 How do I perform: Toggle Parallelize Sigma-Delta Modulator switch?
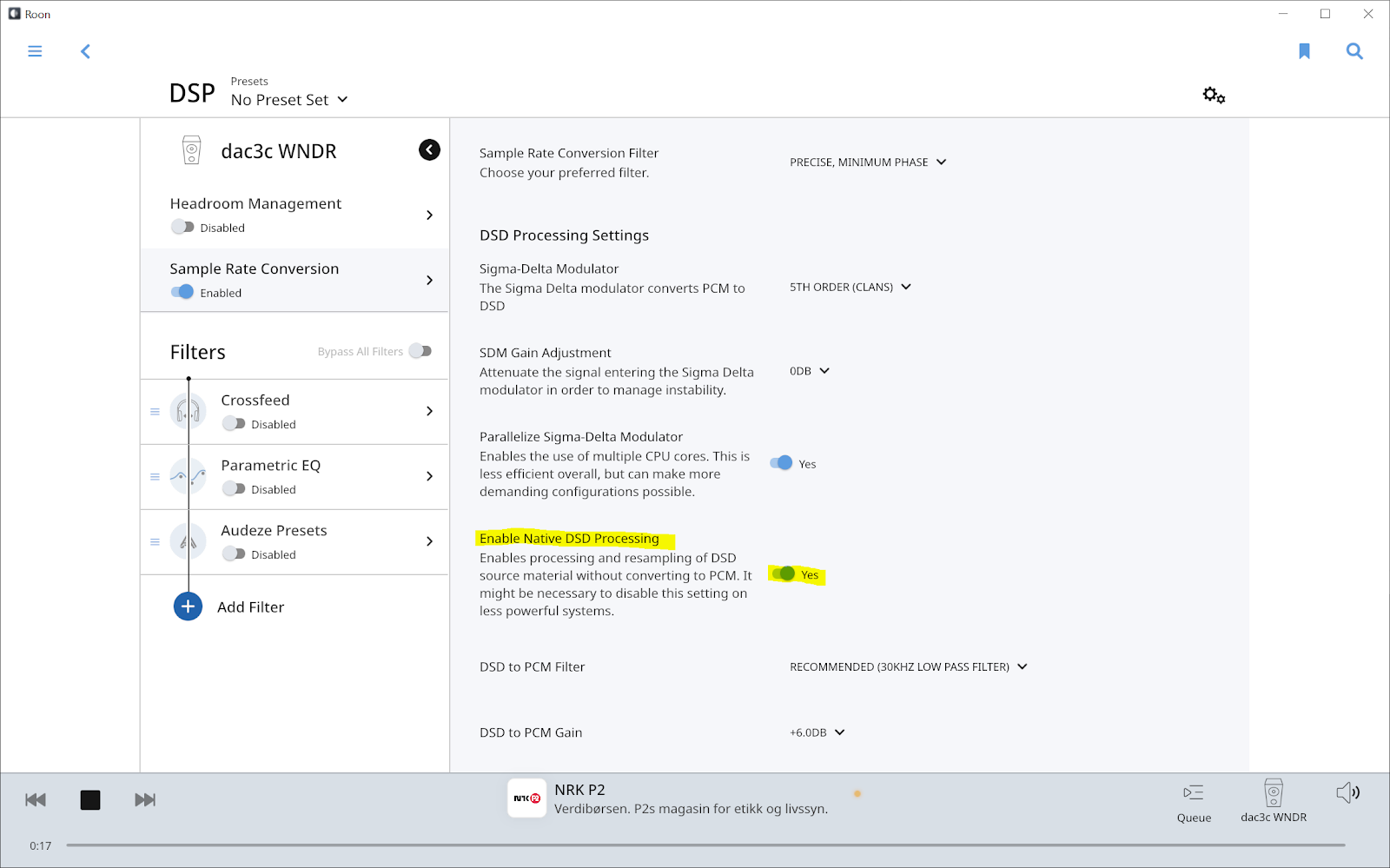[x=781, y=463]
